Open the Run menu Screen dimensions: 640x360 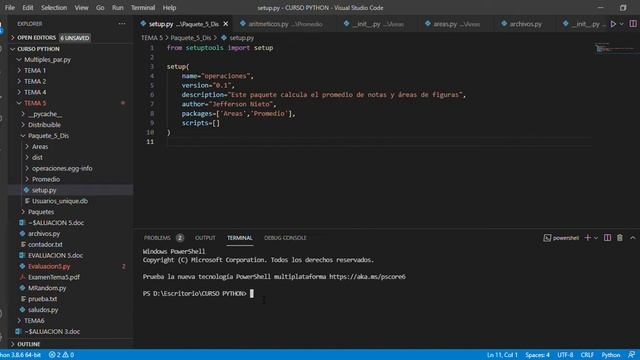[118, 8]
